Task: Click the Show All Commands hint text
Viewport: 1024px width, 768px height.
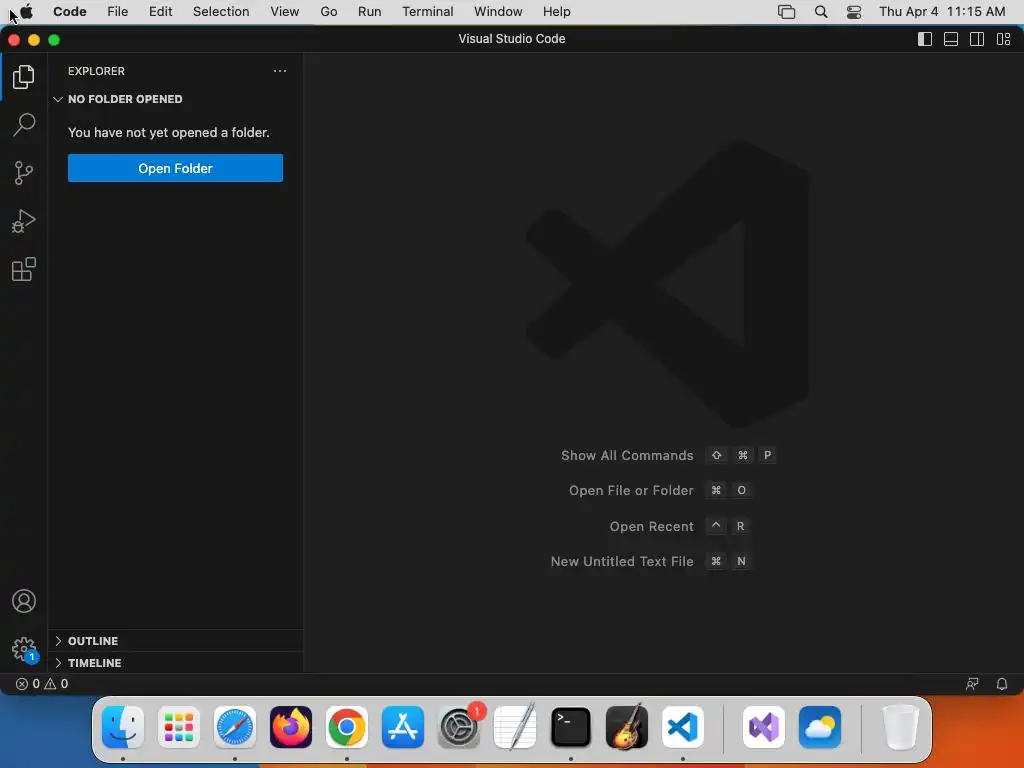Action: [627, 455]
